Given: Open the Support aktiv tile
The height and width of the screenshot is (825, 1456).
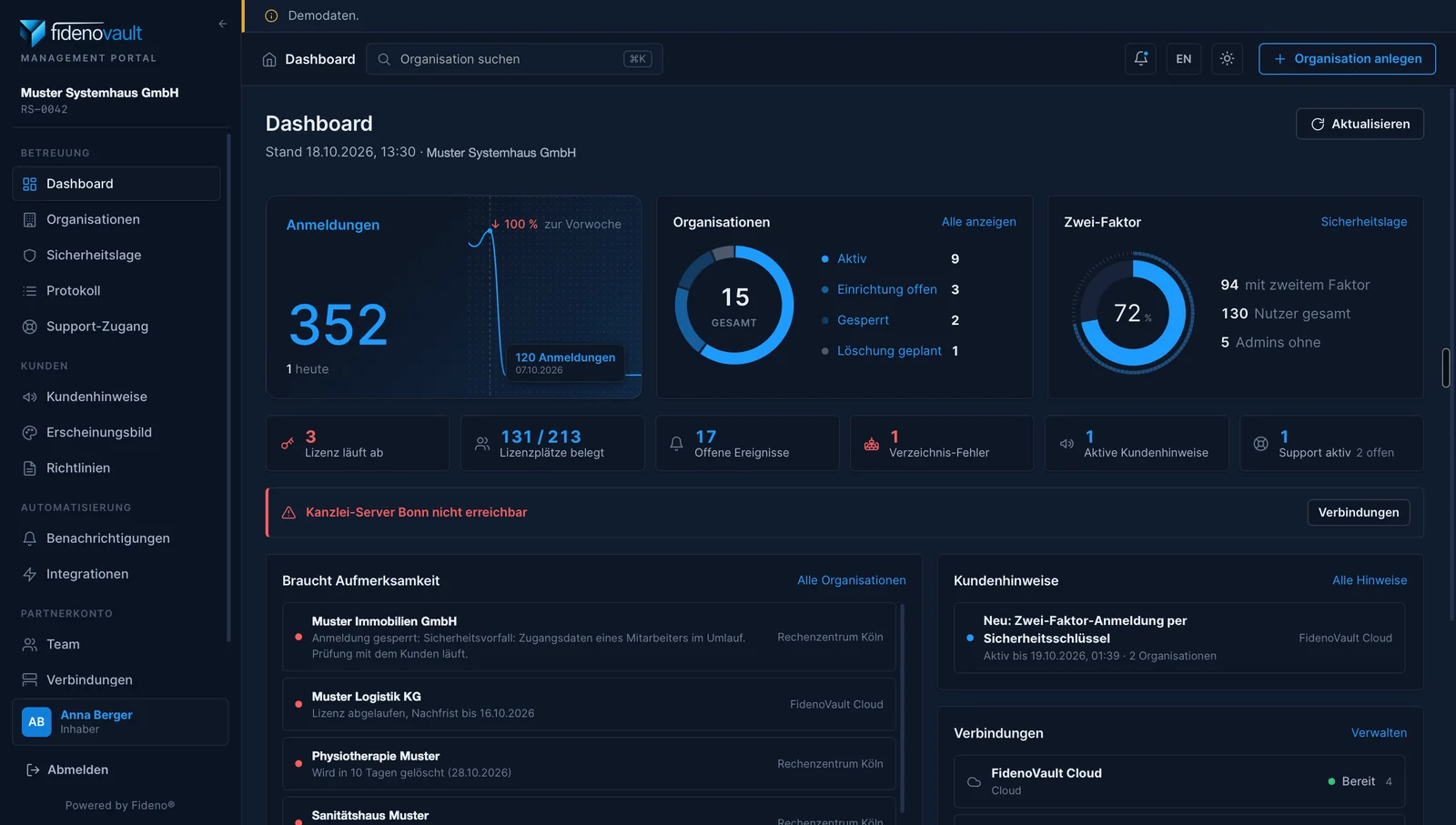Looking at the screenshot, I should (1331, 443).
